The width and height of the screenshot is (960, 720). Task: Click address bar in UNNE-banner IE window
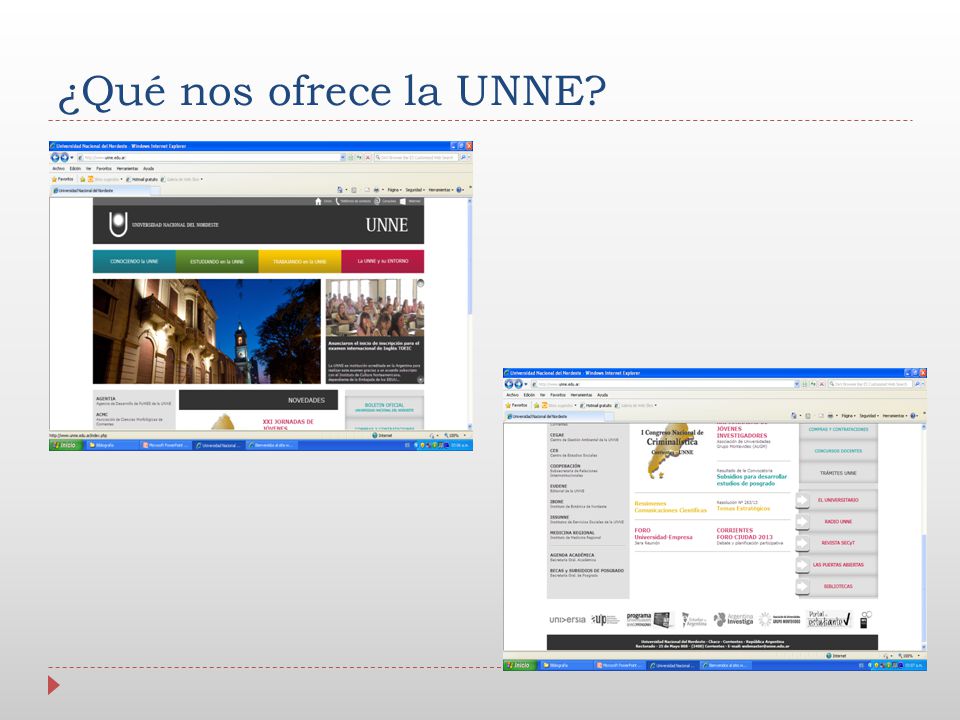click(211, 157)
